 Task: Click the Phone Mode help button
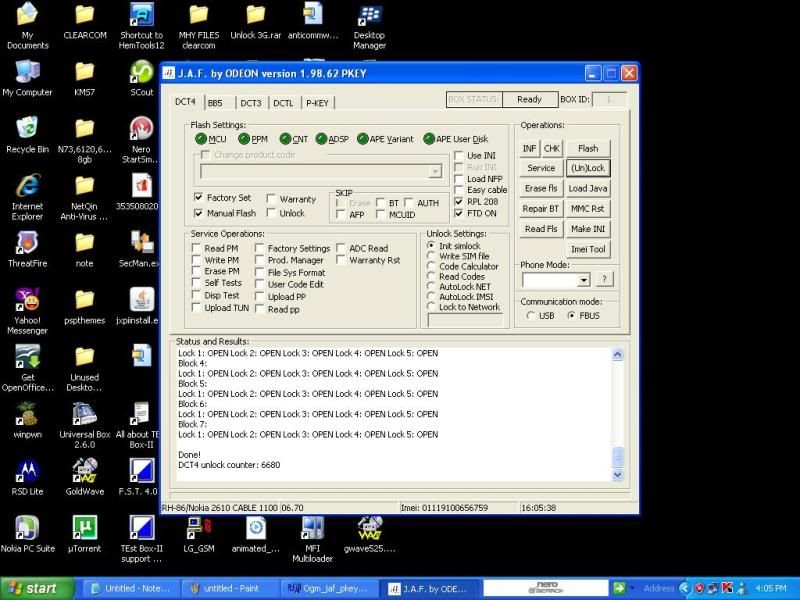[605, 279]
